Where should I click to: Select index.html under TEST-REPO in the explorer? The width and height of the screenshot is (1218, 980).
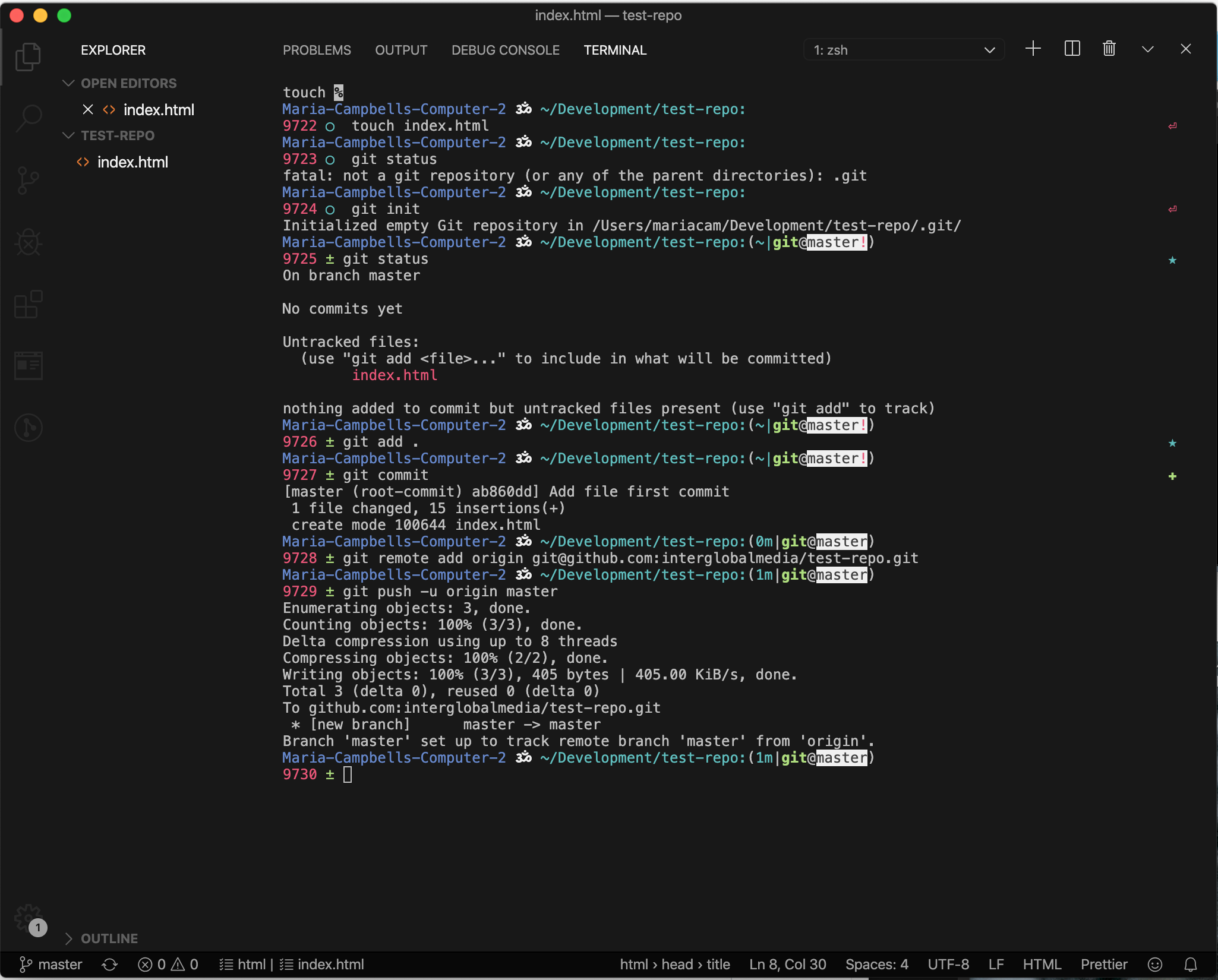[132, 162]
